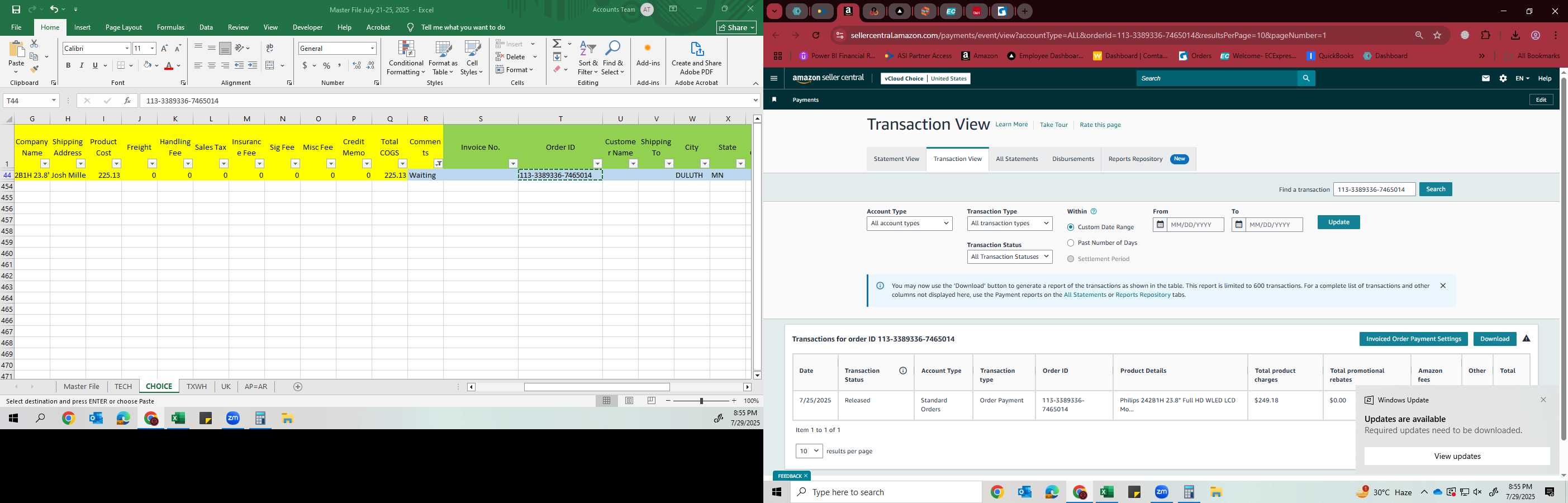
Task: Open Account Type dropdown
Action: click(x=909, y=224)
